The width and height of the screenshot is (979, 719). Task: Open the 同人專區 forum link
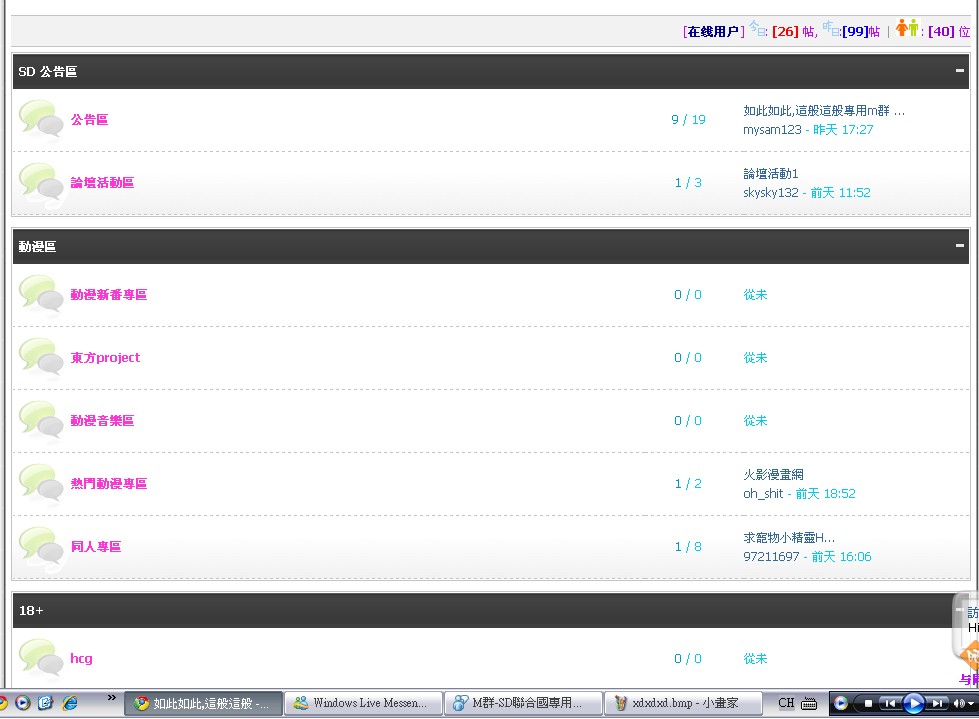coord(96,547)
